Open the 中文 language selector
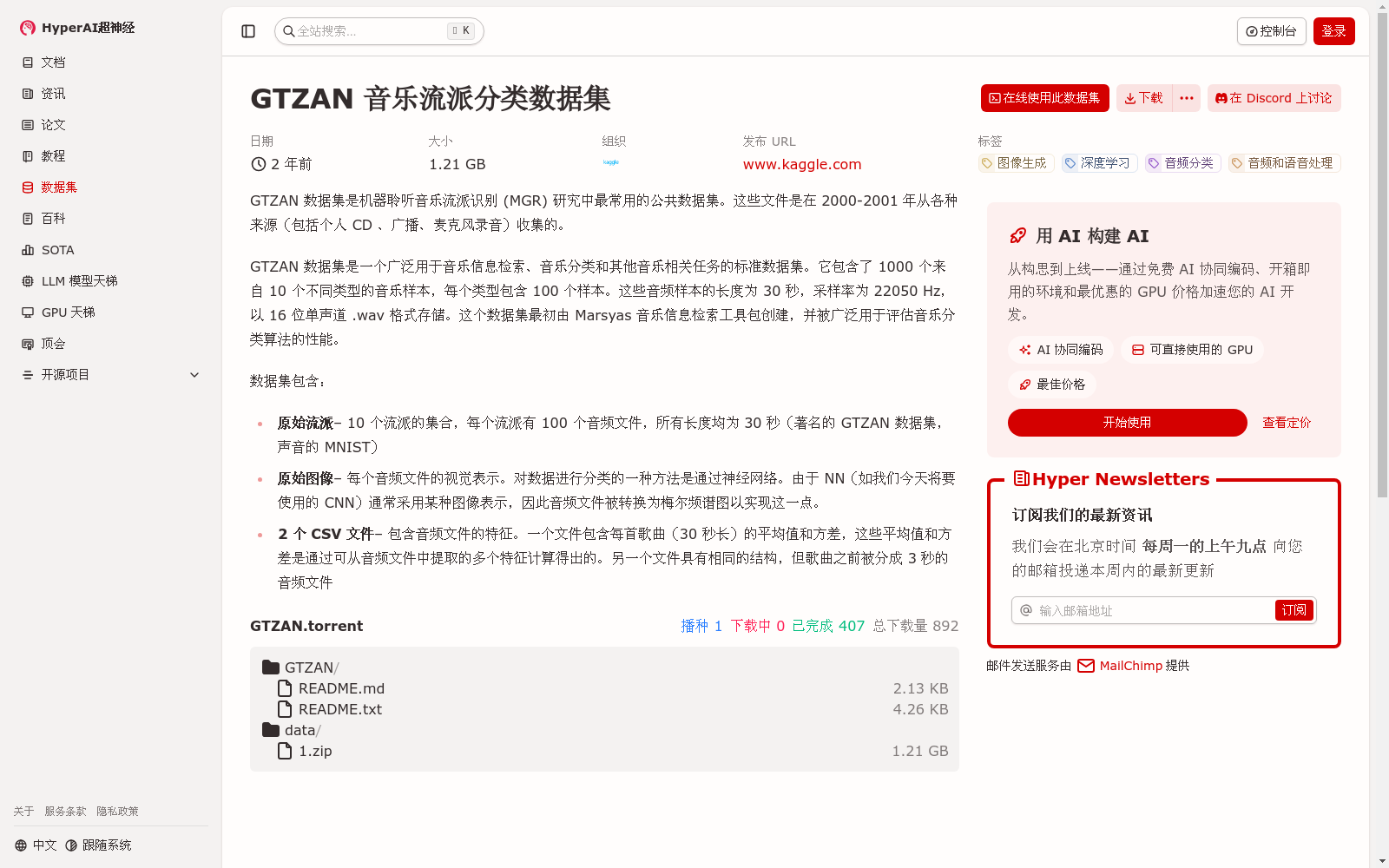Viewport: 1389px width, 868px height. [x=36, y=845]
